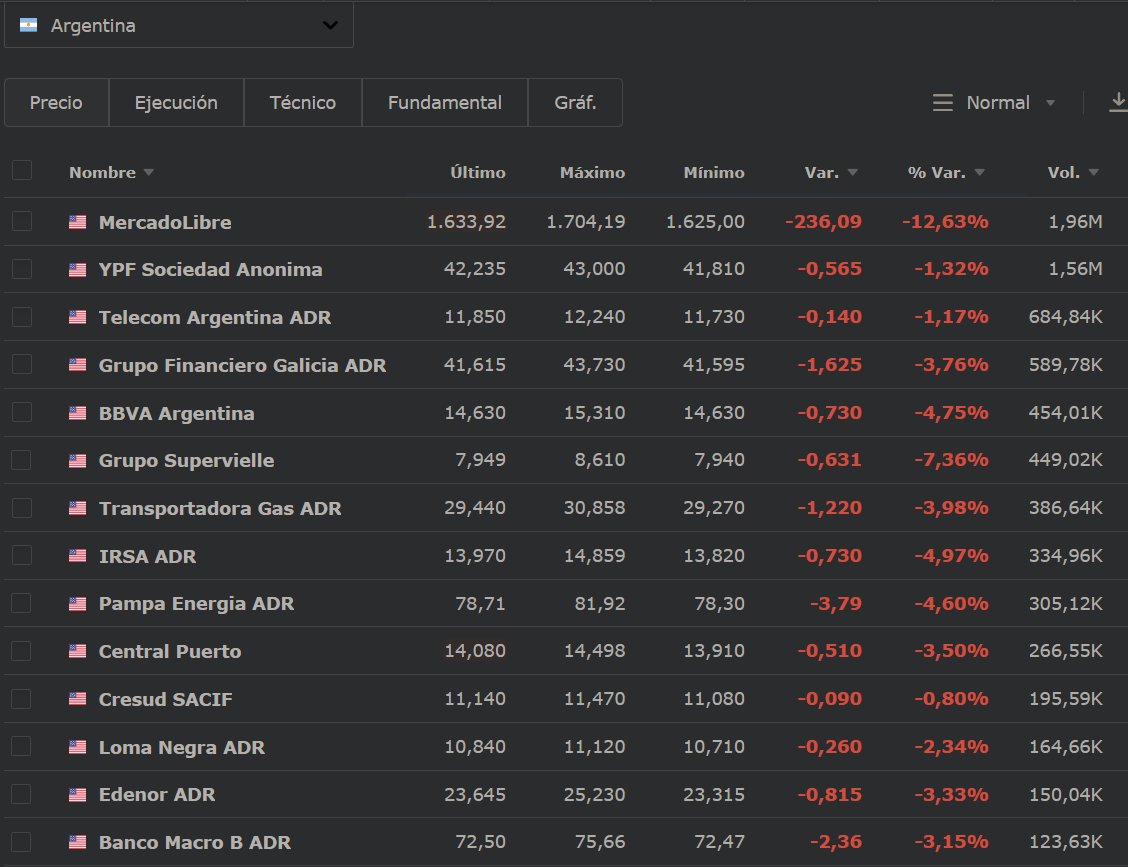The image size is (1128, 867).
Task: Click the US flag icon next to MercadoLibre
Action: 78,222
